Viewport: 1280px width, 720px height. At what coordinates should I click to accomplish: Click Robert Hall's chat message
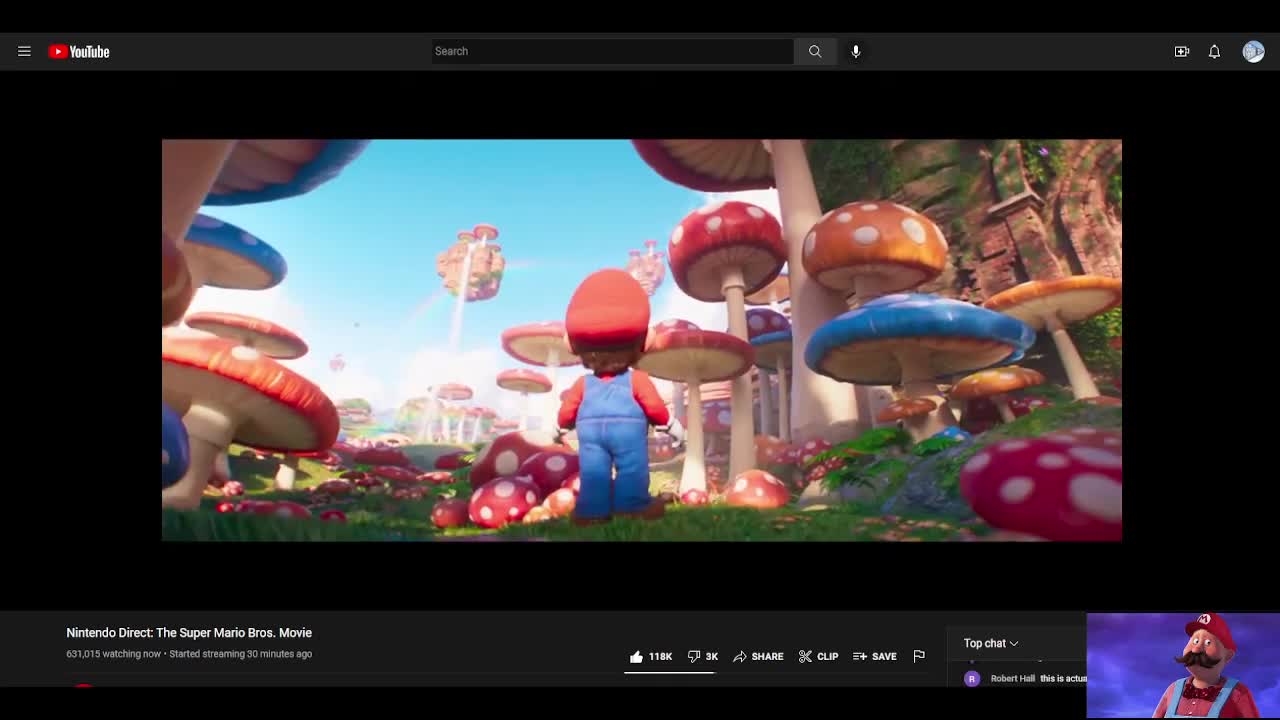point(1062,678)
